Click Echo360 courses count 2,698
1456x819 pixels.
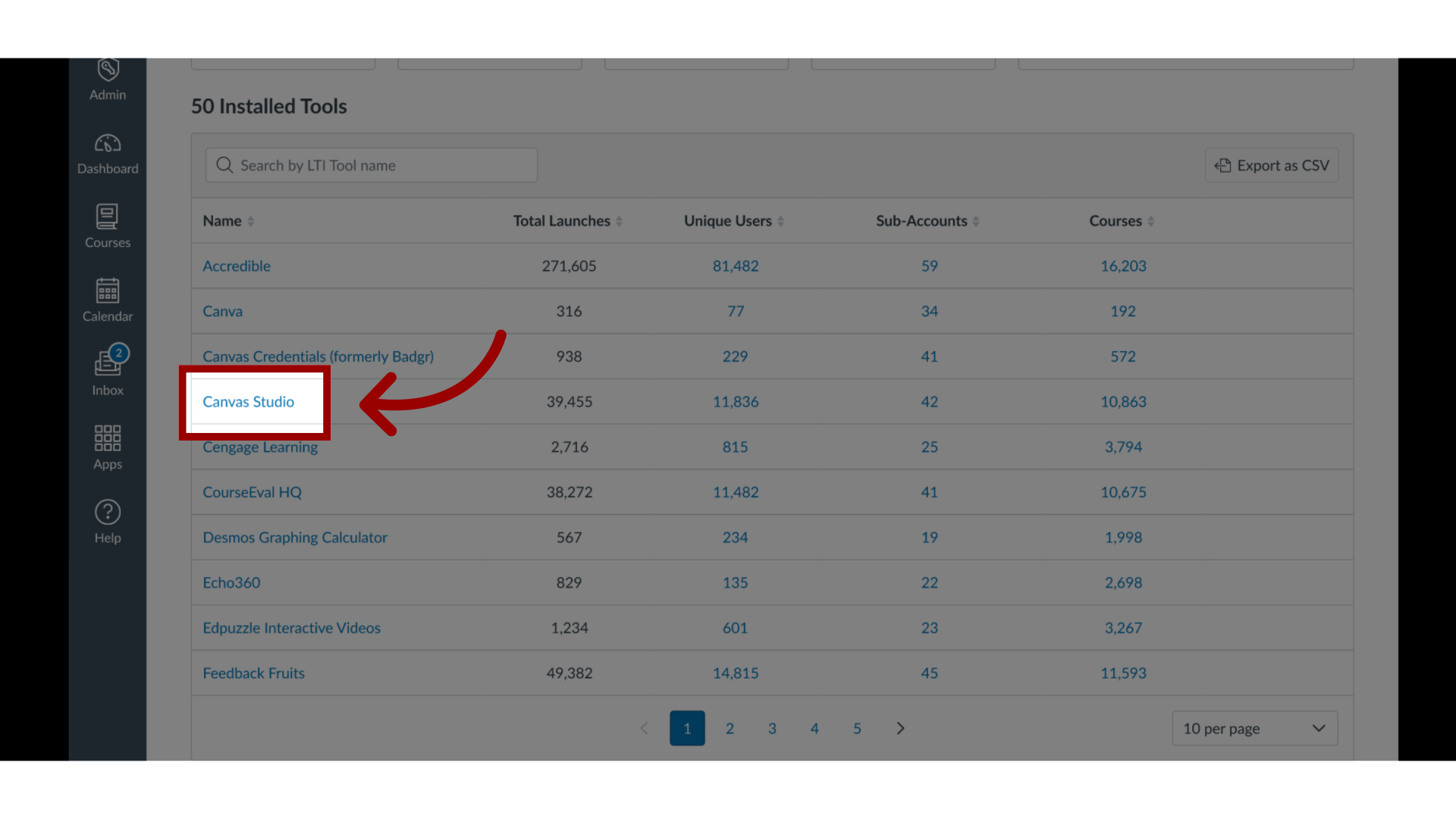coord(1123,583)
